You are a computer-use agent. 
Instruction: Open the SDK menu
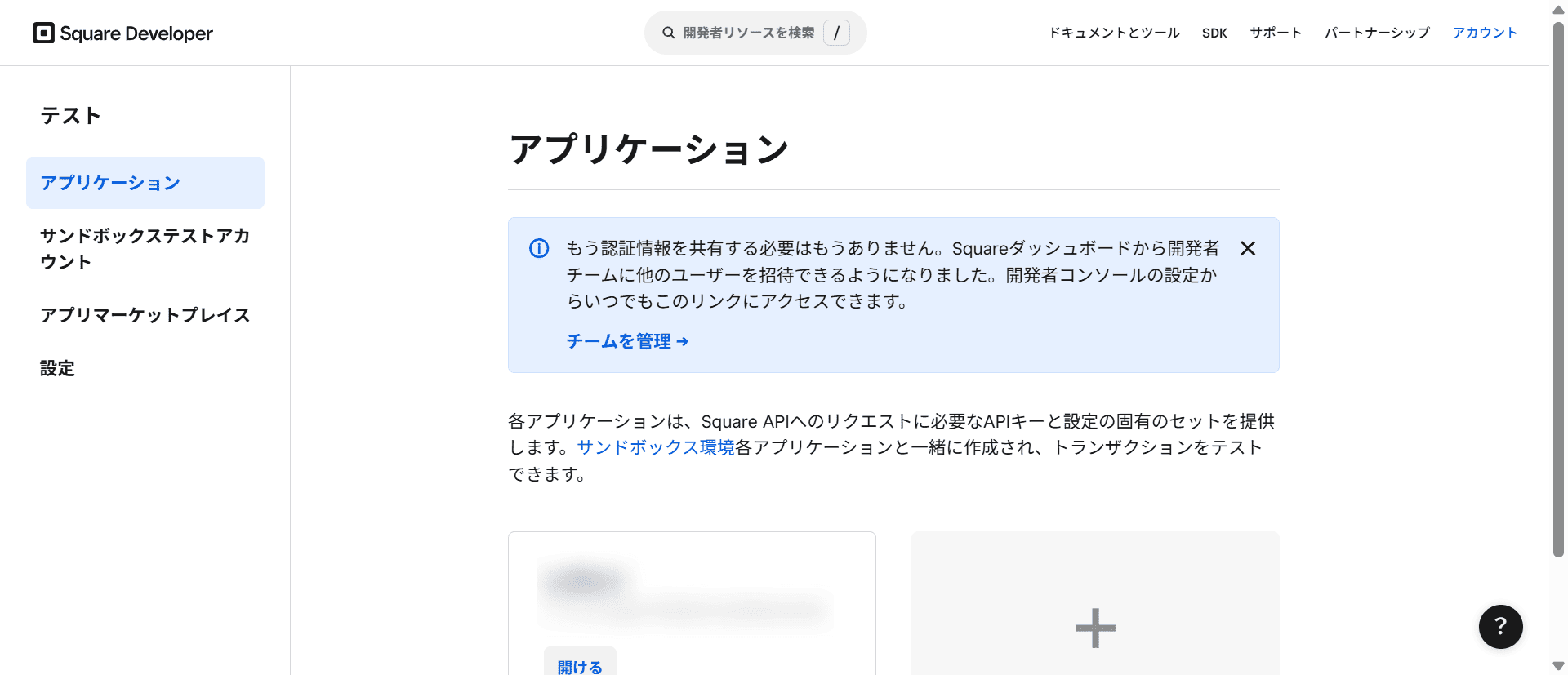coord(1214,33)
